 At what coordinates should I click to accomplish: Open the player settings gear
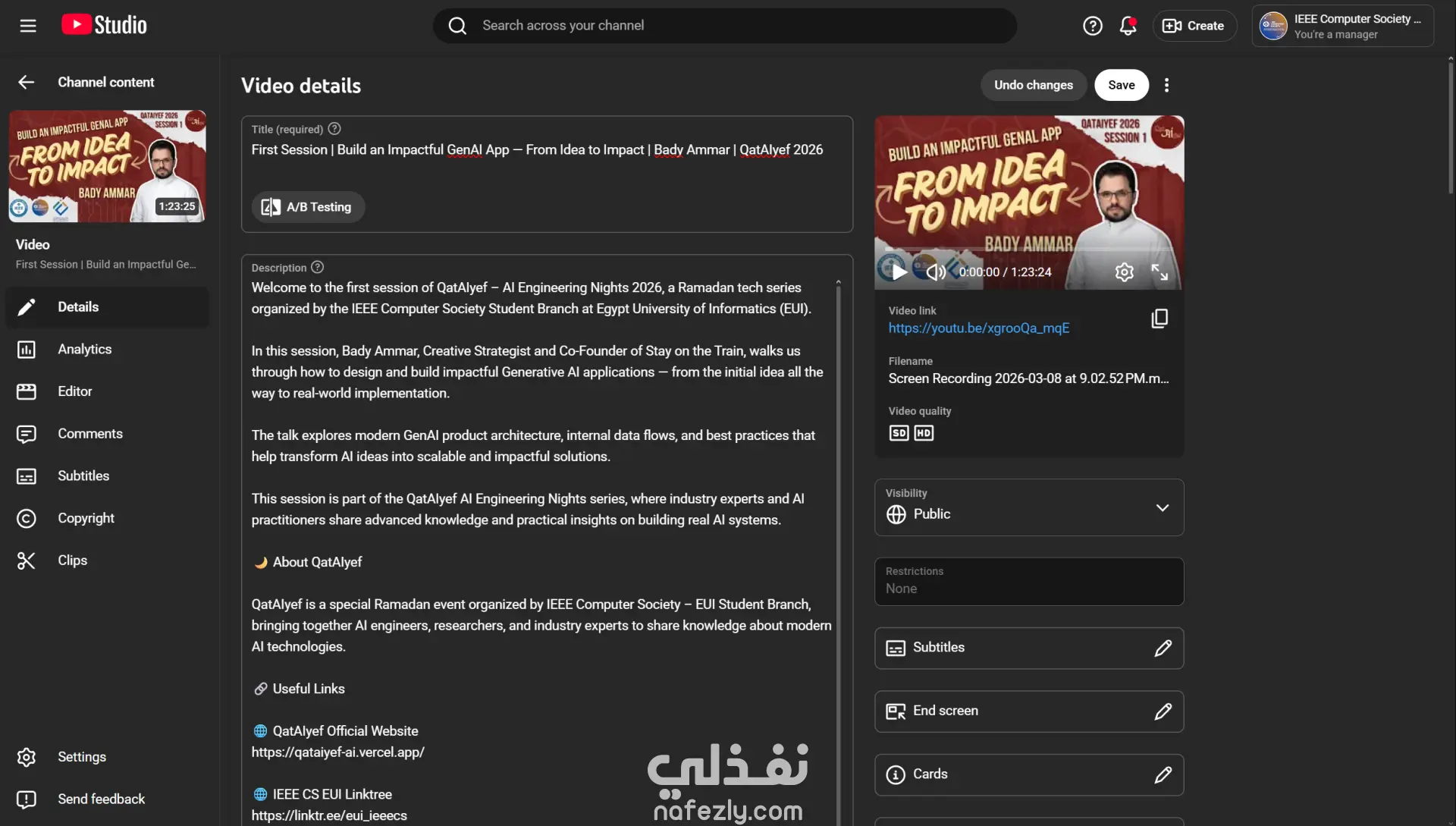[x=1124, y=272]
